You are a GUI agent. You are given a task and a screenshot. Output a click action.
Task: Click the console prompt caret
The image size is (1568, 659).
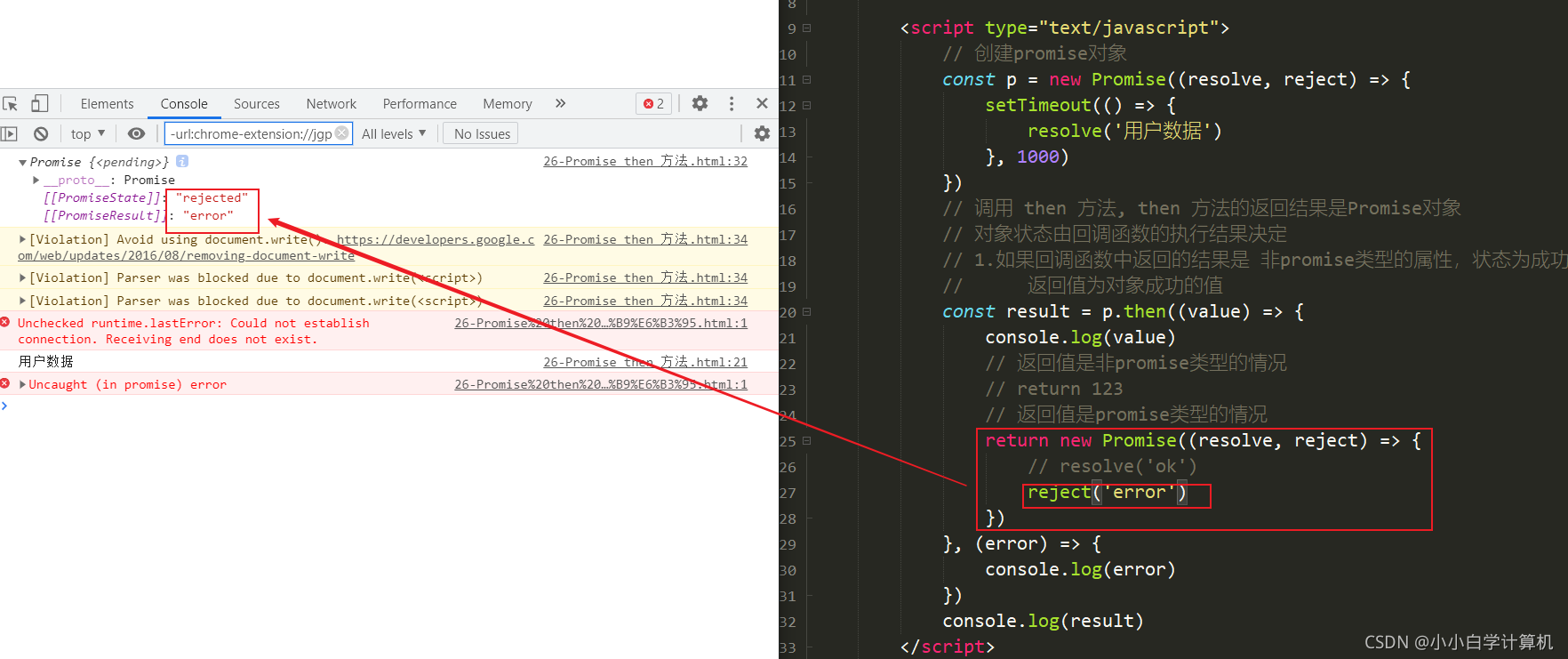coord(4,406)
